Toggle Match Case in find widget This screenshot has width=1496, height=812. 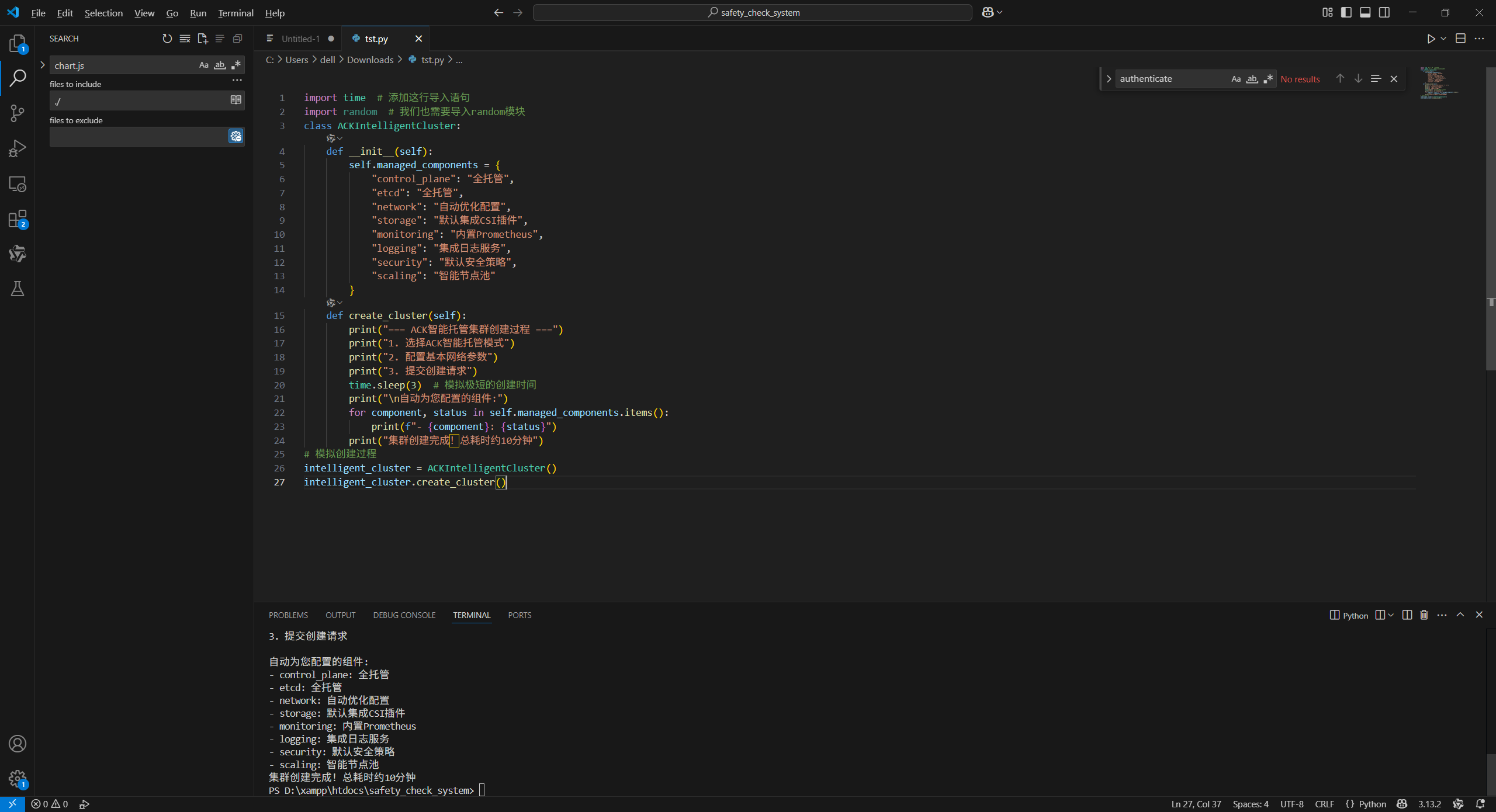click(x=1236, y=79)
